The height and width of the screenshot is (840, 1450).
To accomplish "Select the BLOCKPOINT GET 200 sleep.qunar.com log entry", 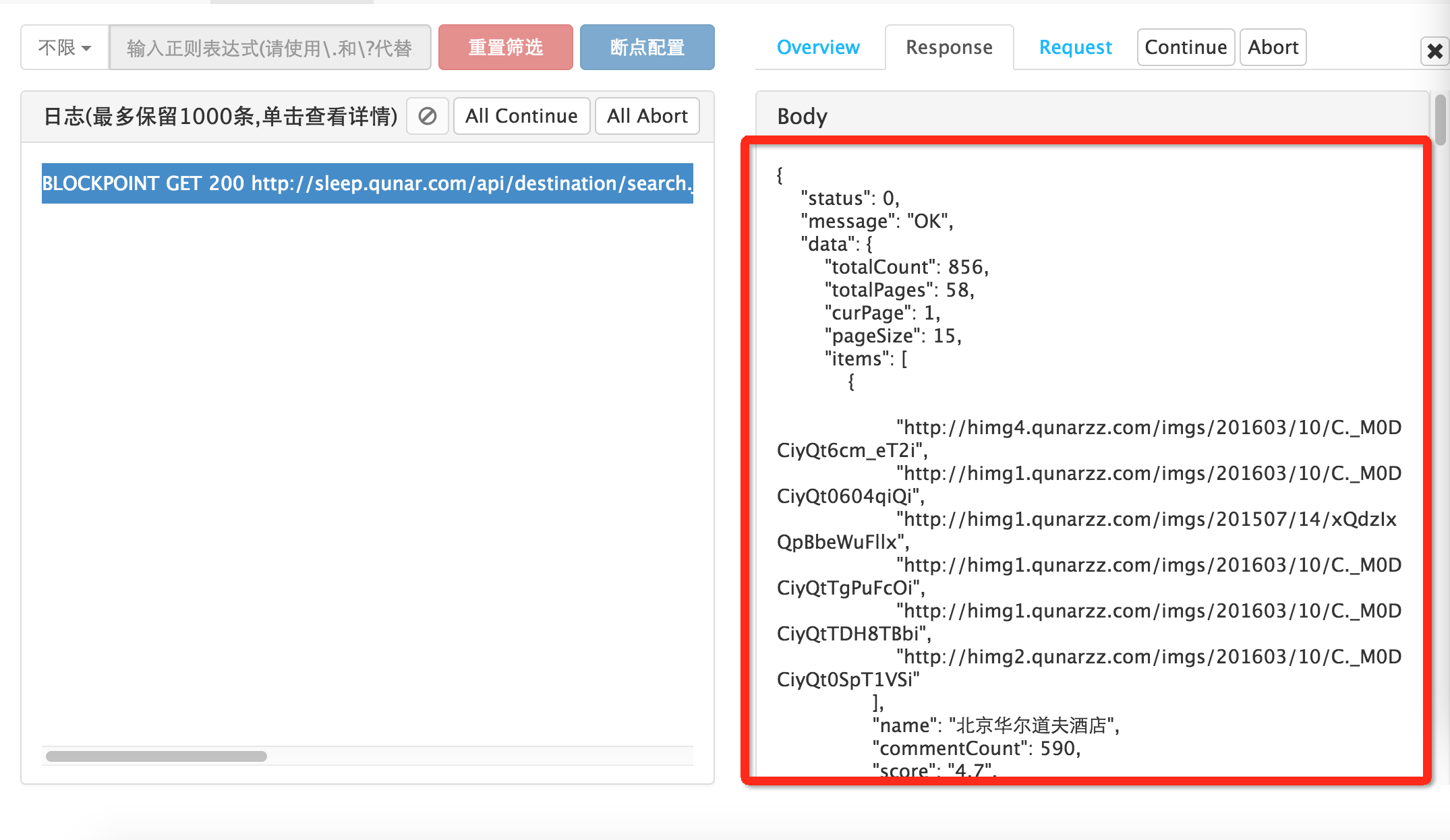I will tap(367, 183).
